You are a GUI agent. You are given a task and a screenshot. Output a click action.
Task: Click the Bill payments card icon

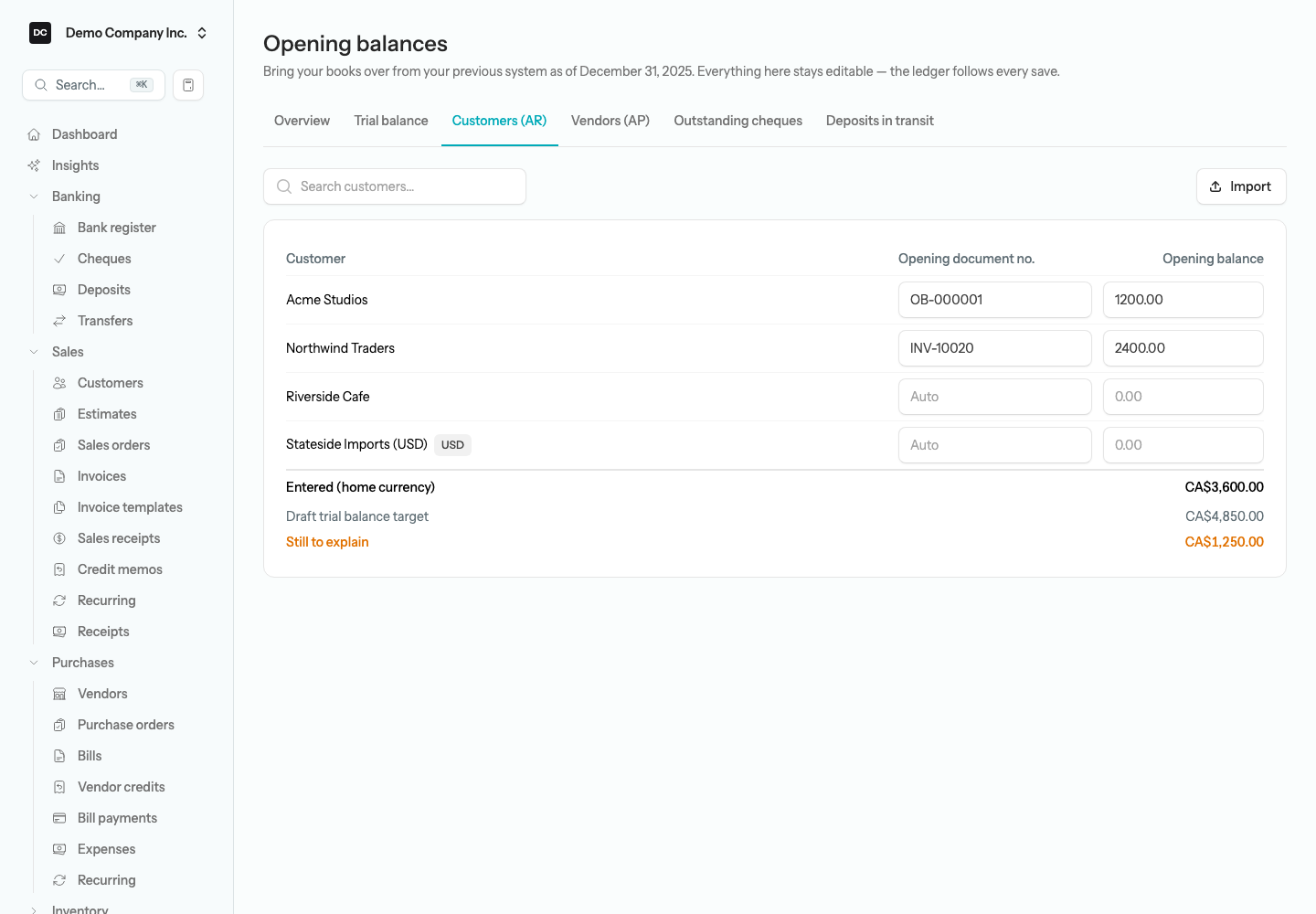[59, 818]
